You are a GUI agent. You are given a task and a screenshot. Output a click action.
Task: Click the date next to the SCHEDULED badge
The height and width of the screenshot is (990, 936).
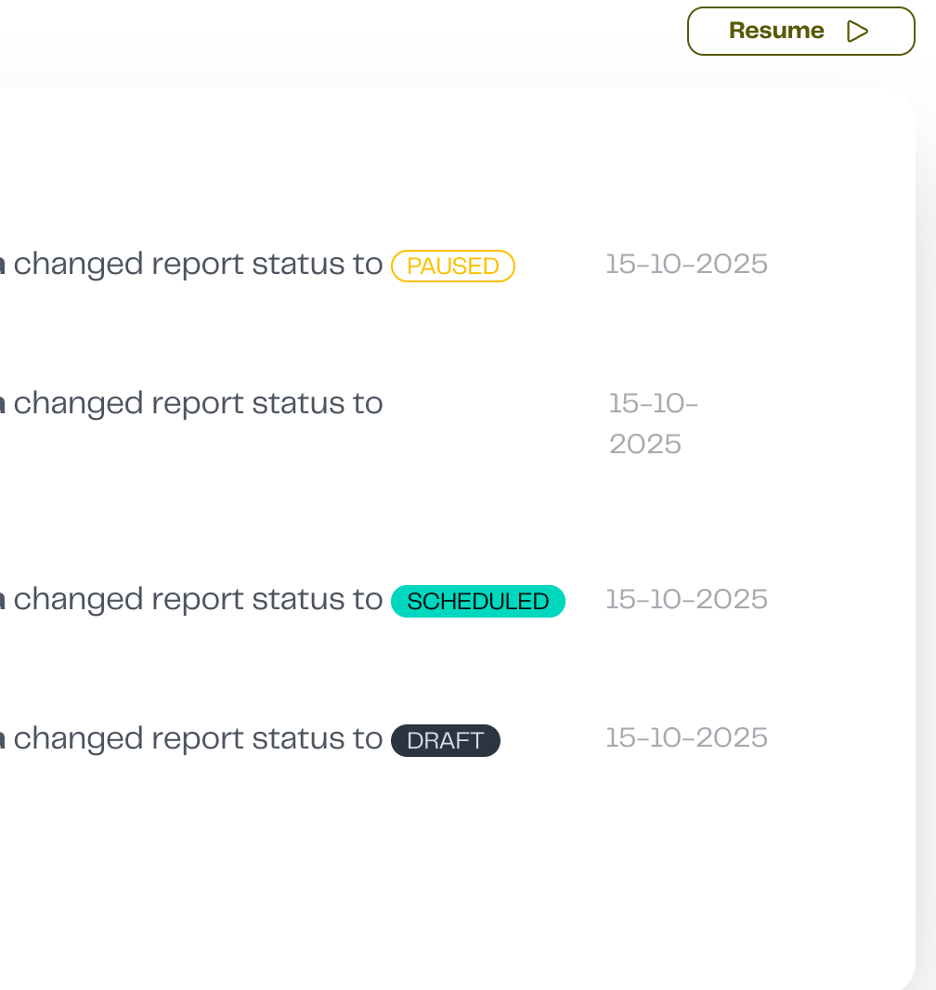687,599
